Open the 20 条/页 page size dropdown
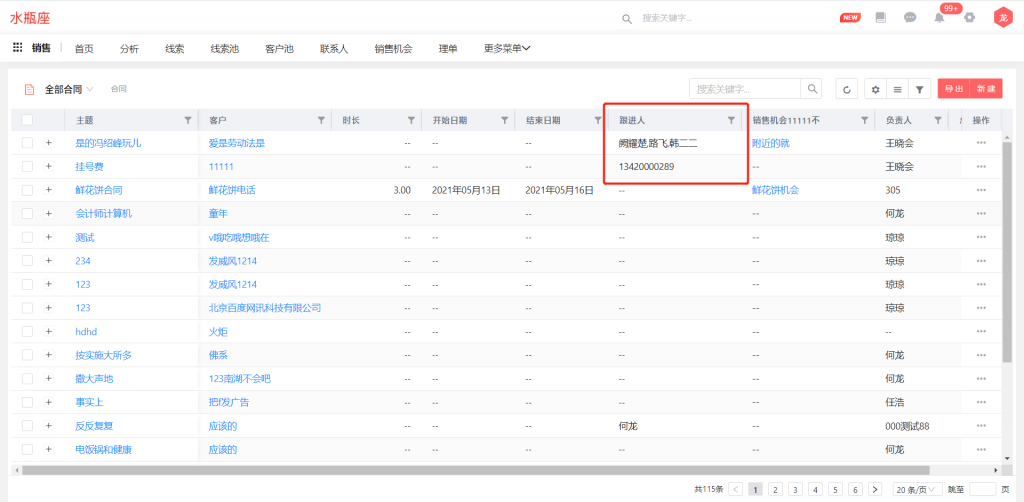Screen dimensions: 1024x502 (917, 489)
